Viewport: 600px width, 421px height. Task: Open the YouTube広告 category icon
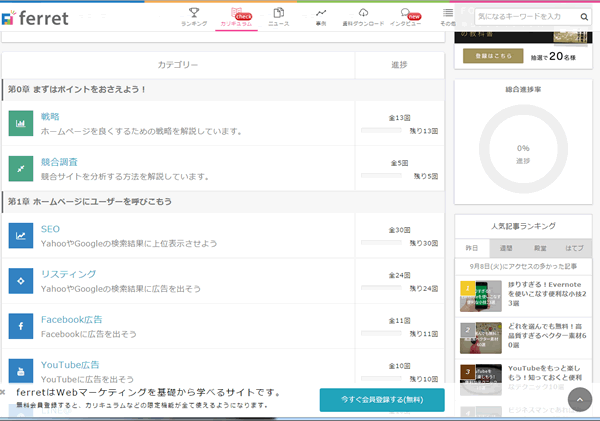[x=21, y=370]
